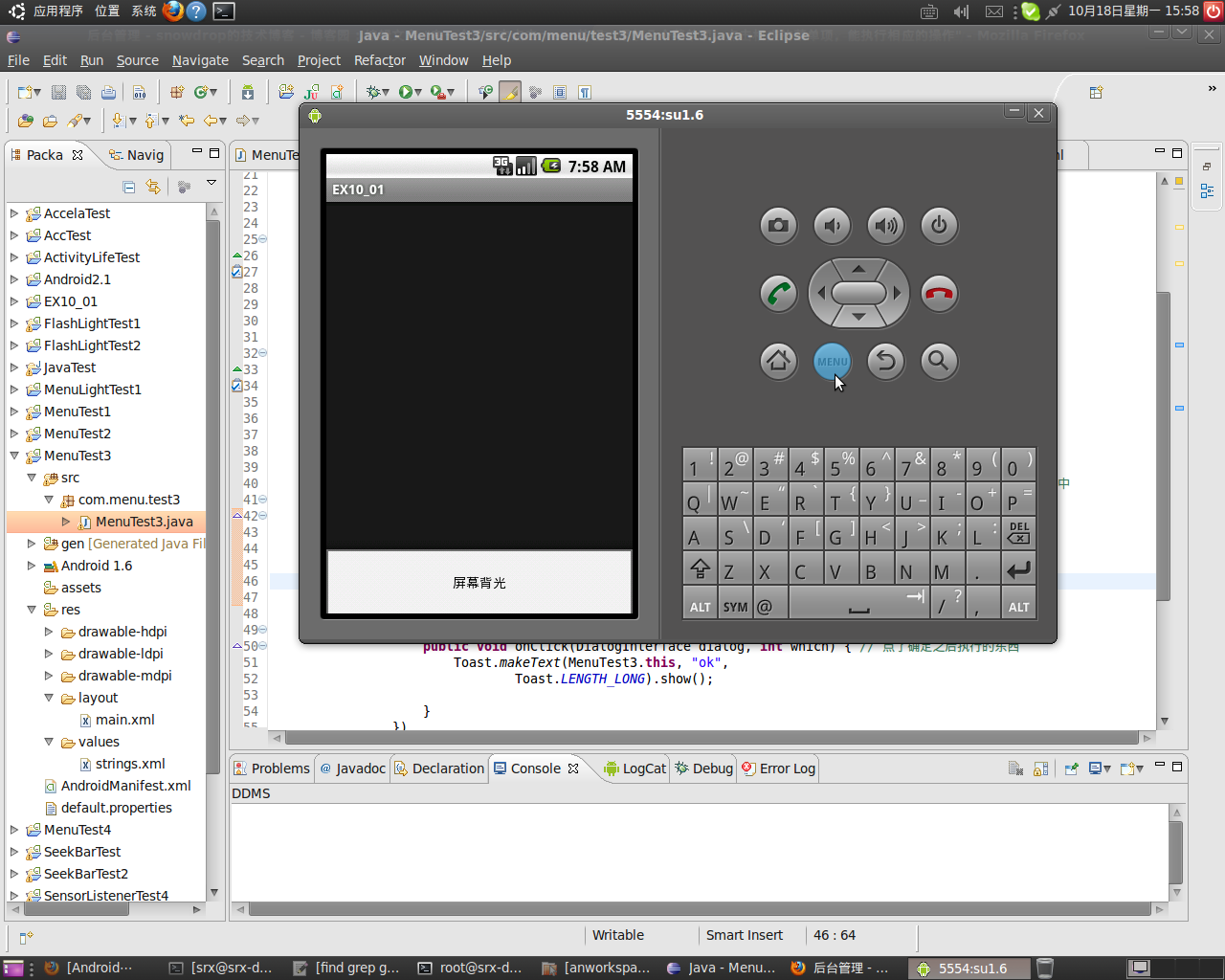Open the Run button's dropdown arrow
The width and height of the screenshot is (1225, 980).
pyautogui.click(x=418, y=93)
